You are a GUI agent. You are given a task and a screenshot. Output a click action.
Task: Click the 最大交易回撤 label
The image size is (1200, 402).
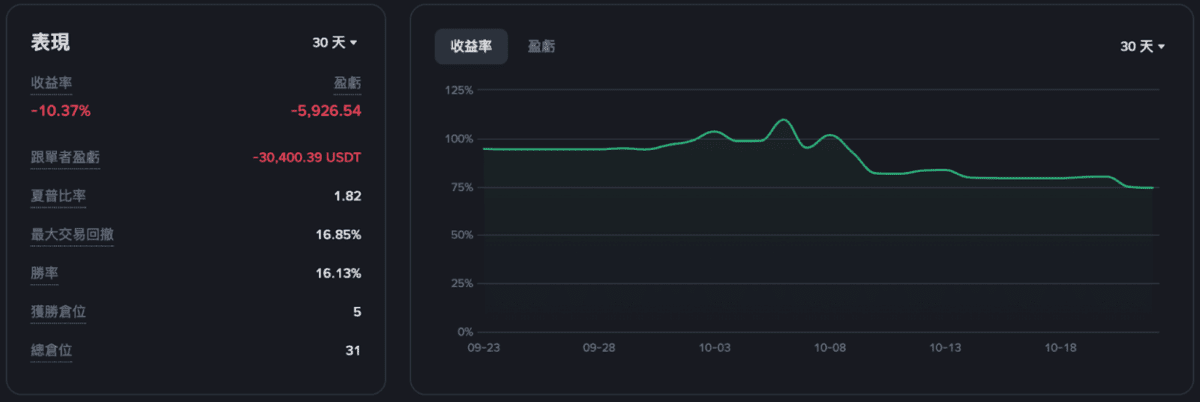point(72,234)
